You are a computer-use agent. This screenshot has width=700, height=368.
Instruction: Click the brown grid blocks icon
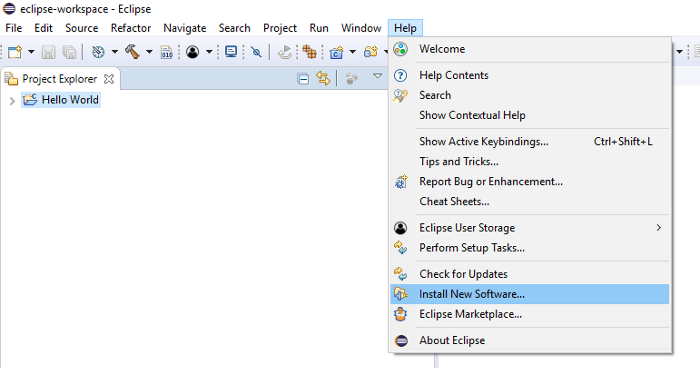[x=309, y=52]
